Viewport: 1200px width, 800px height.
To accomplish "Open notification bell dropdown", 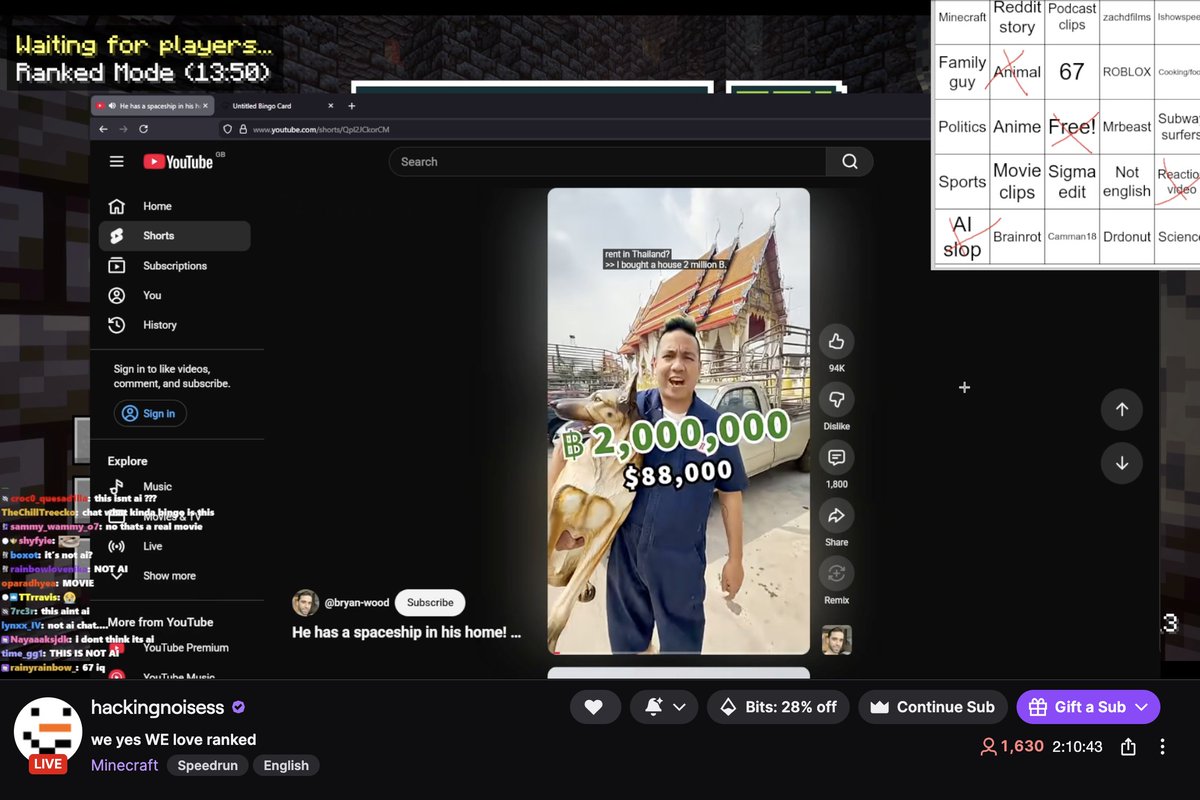I will pyautogui.click(x=664, y=707).
